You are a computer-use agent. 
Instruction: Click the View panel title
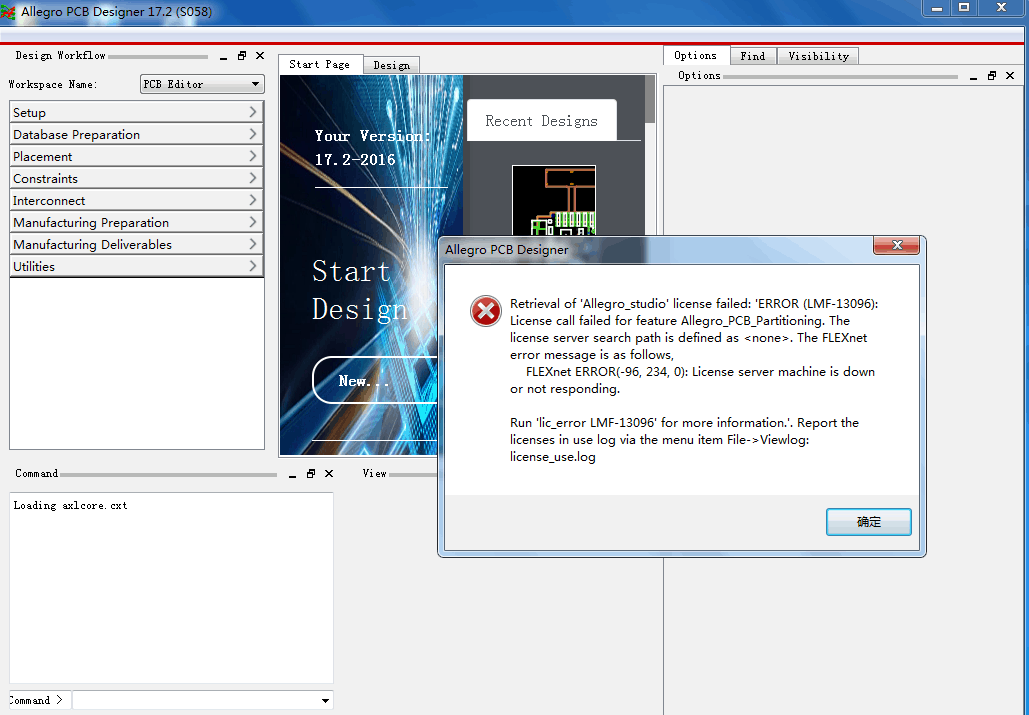click(375, 474)
